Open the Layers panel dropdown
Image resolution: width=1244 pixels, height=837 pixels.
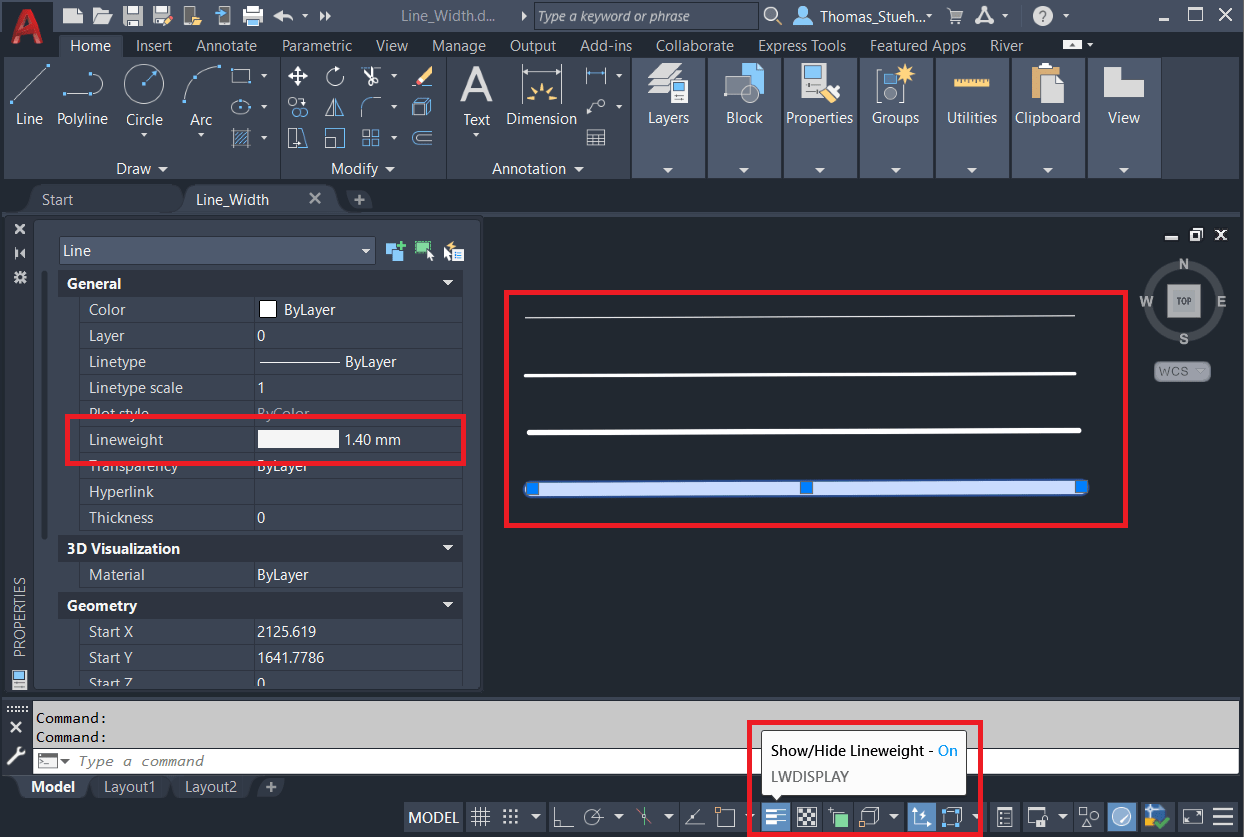[668, 170]
